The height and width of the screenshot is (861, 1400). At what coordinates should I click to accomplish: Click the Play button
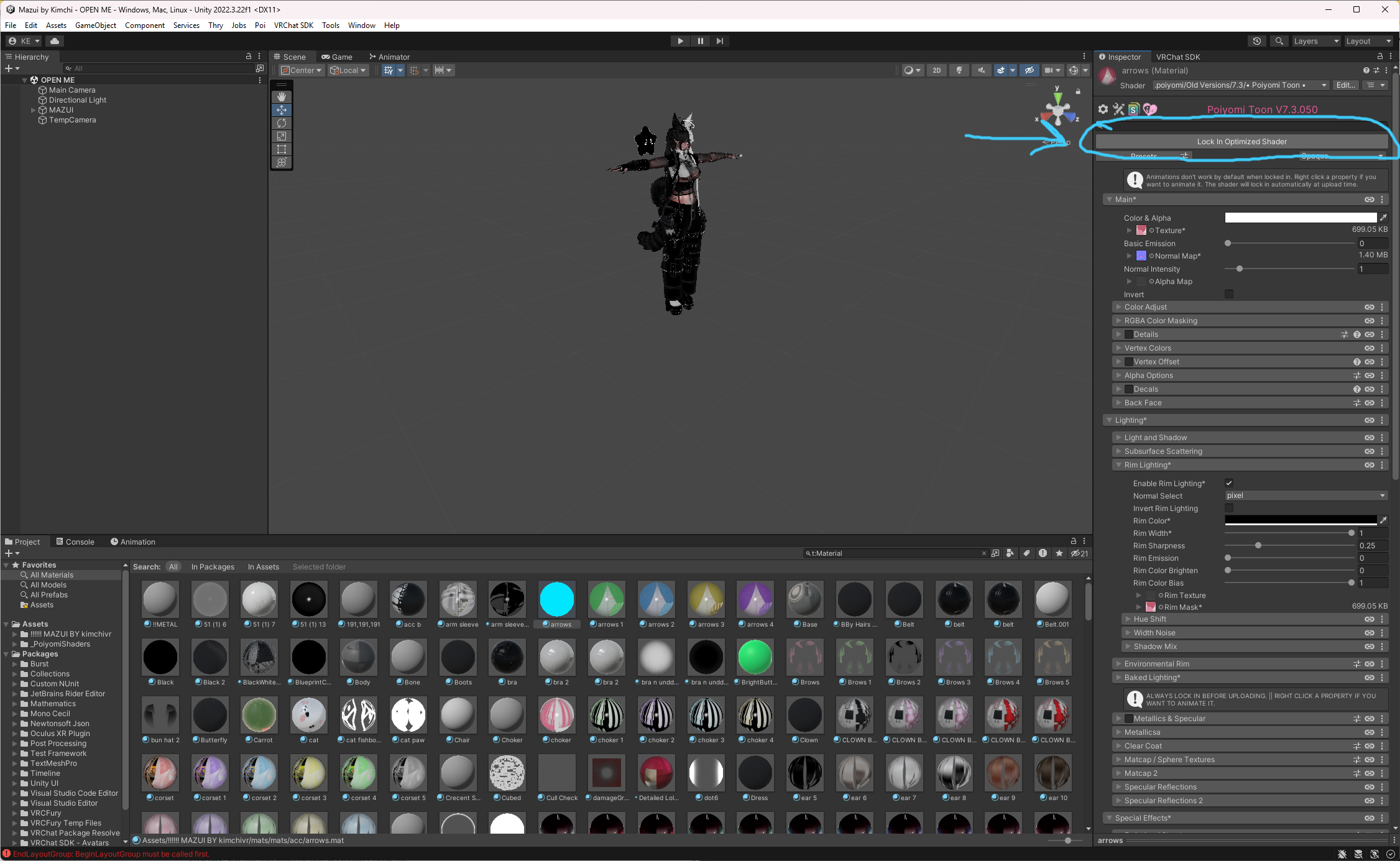click(x=680, y=41)
